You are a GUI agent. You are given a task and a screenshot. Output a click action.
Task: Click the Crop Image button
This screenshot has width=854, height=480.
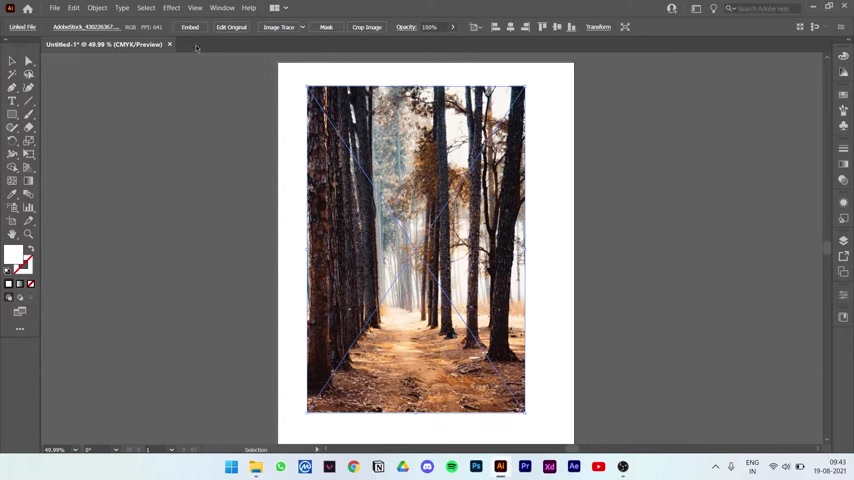[x=366, y=27]
